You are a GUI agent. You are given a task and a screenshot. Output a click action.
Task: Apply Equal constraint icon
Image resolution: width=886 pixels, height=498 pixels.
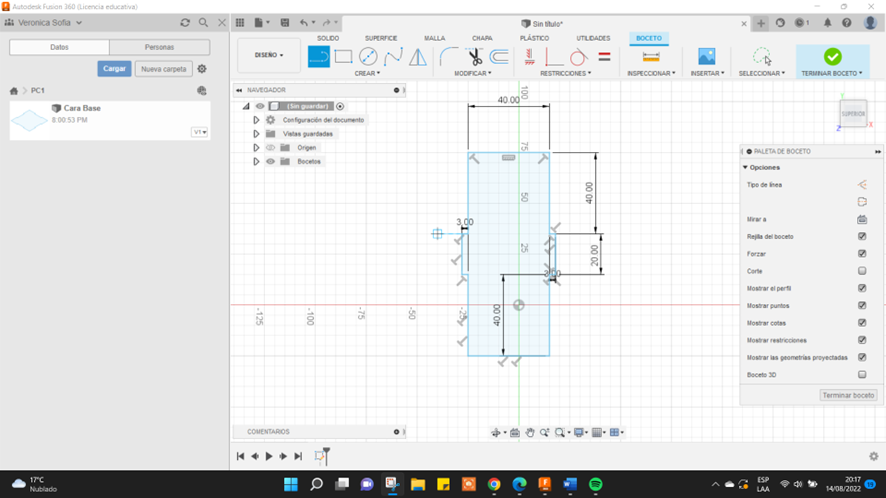[604, 57]
